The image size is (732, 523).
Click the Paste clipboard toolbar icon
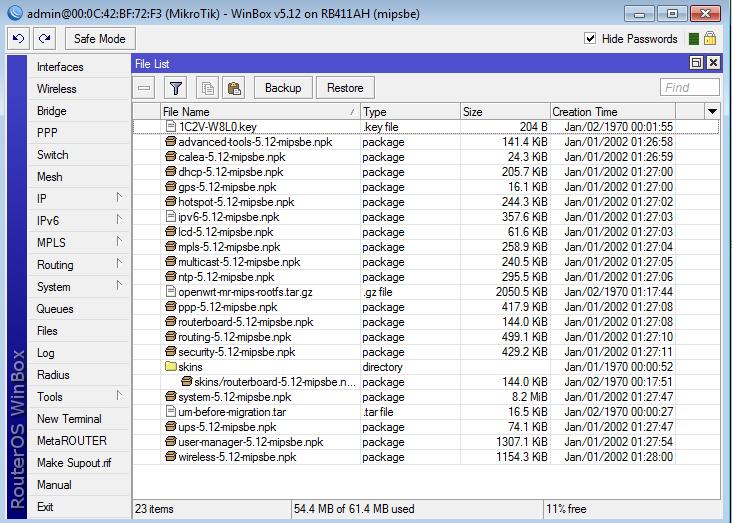click(x=234, y=88)
